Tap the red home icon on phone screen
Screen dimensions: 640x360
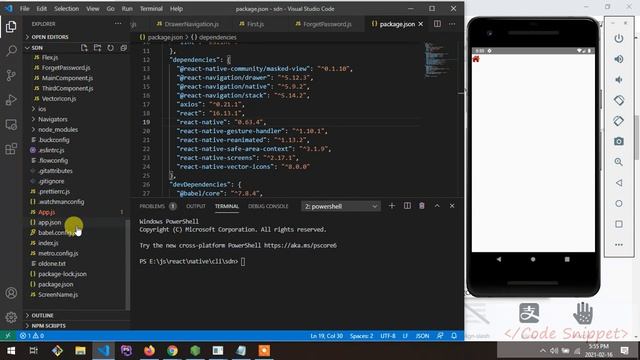point(476,59)
